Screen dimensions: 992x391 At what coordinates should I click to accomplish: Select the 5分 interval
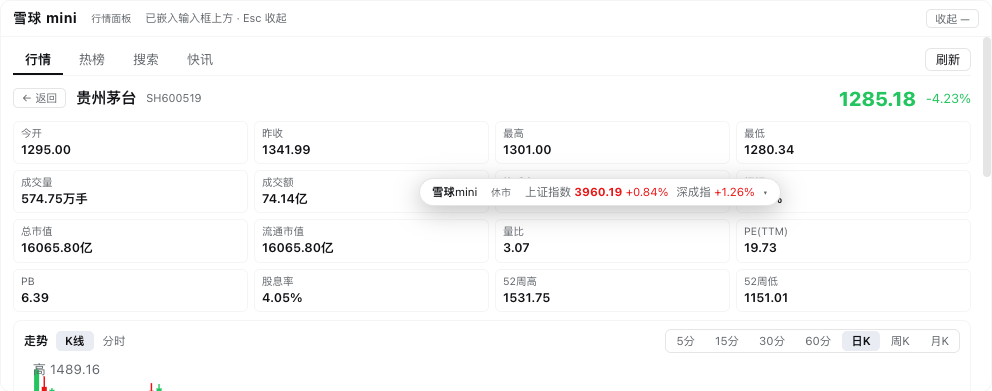tap(685, 341)
